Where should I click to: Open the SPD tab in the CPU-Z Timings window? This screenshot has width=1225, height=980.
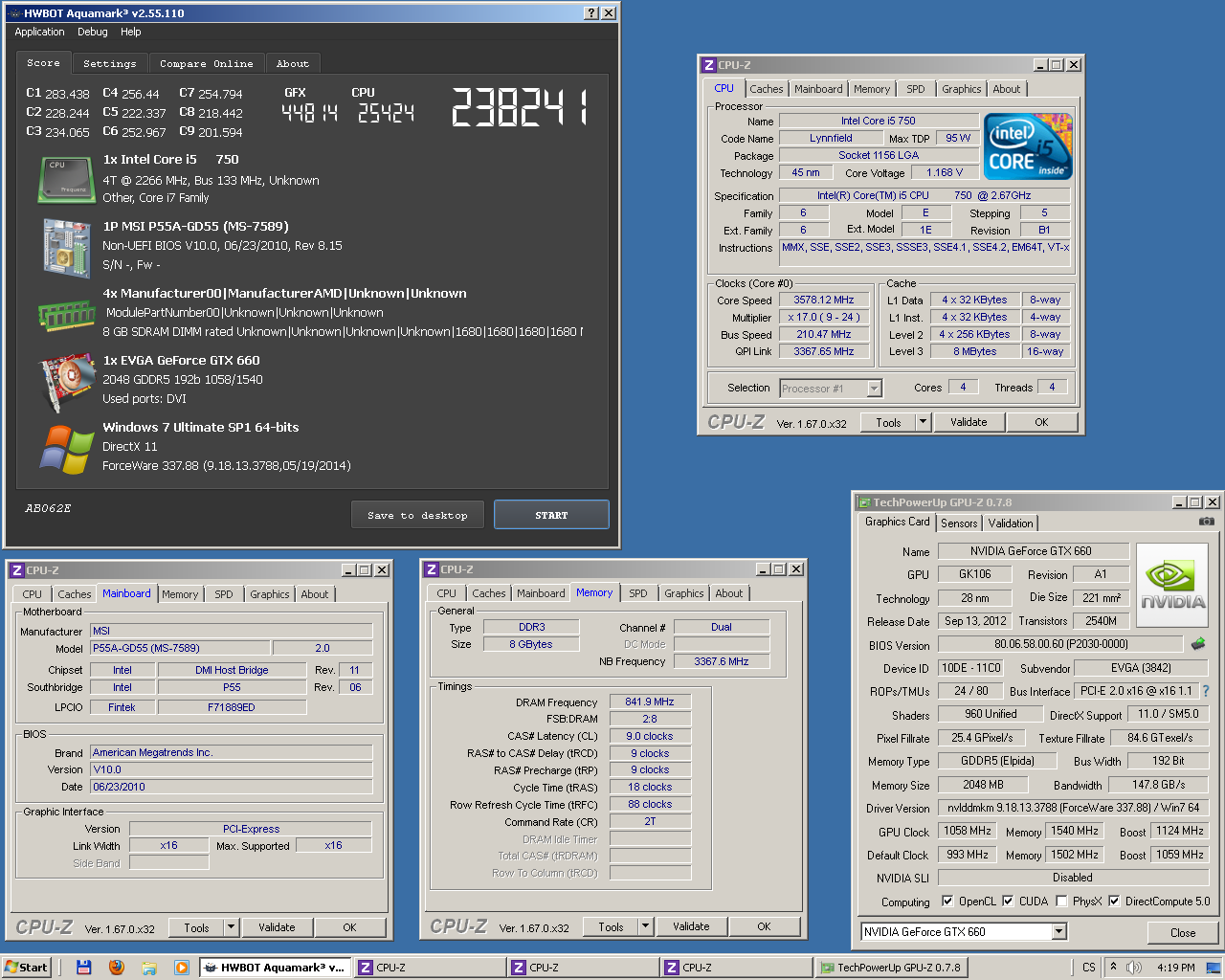coord(638,593)
